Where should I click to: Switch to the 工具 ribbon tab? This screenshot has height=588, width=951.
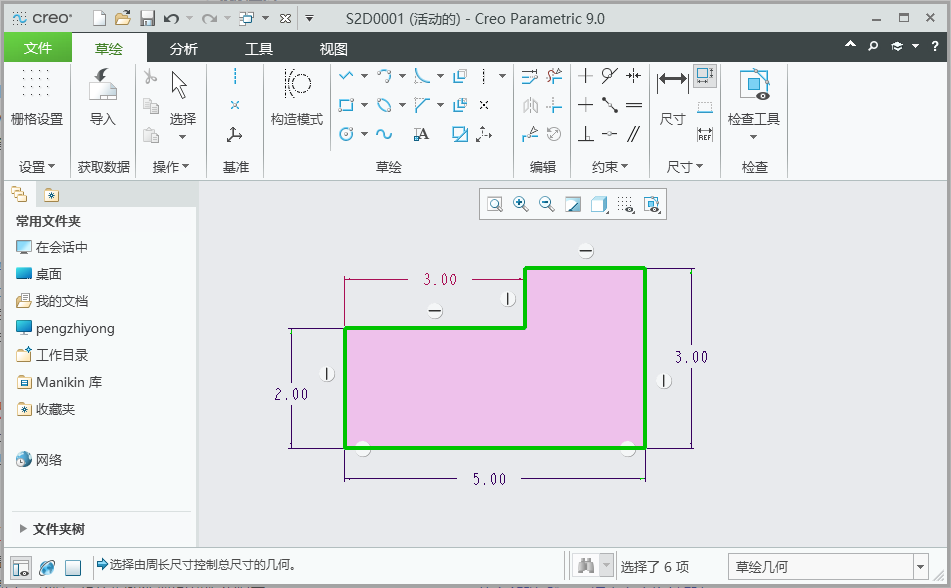tap(258, 49)
